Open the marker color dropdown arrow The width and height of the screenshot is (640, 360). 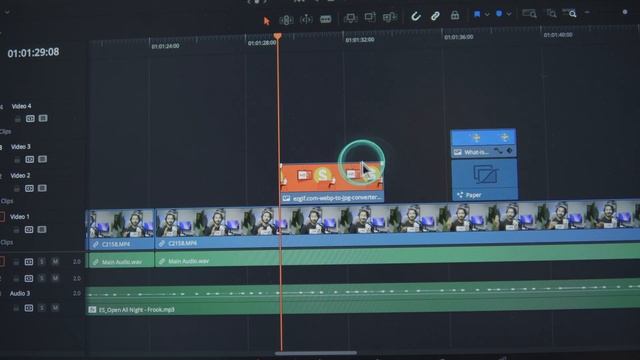(509, 14)
